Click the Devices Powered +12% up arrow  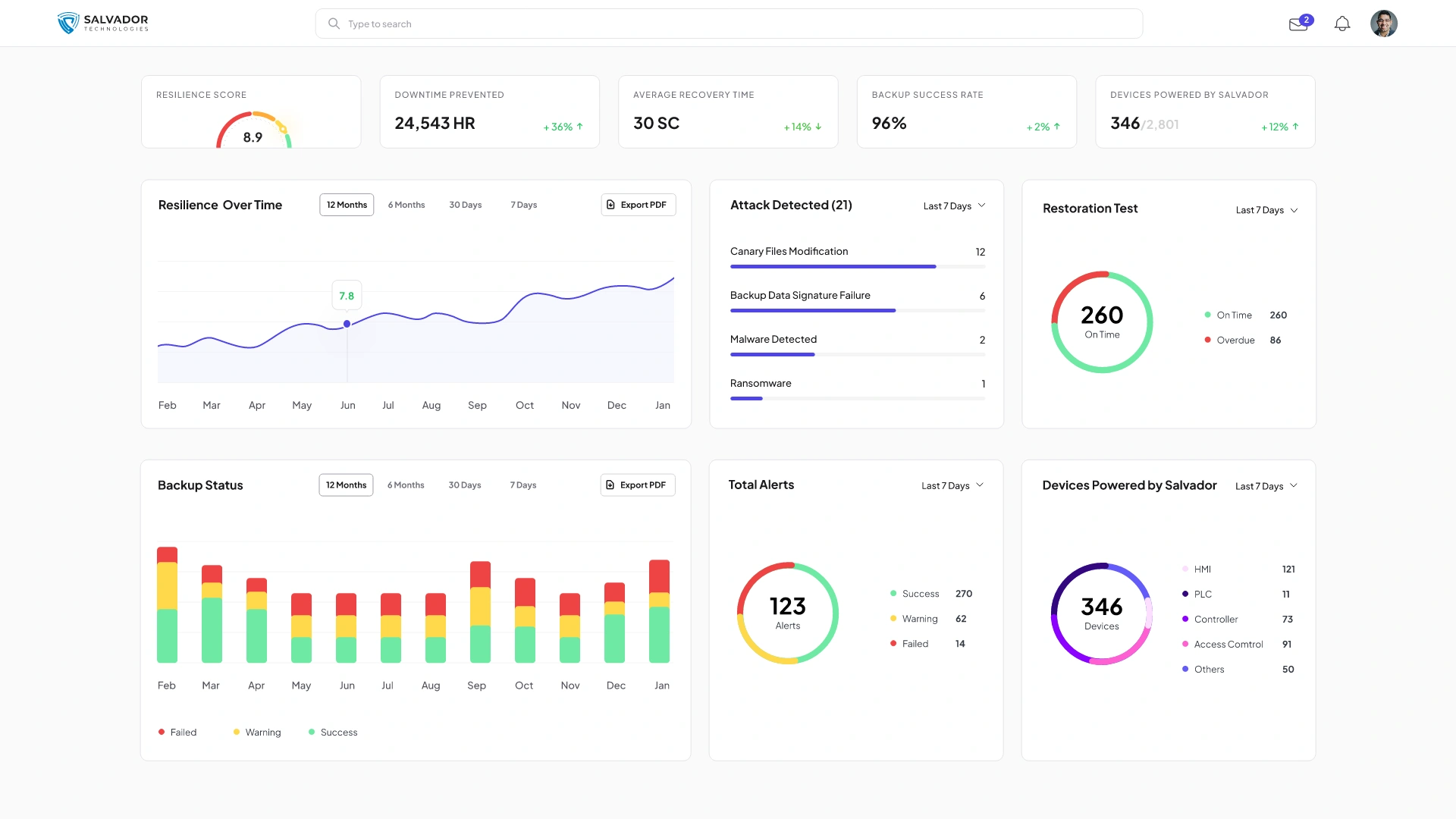[1295, 127]
